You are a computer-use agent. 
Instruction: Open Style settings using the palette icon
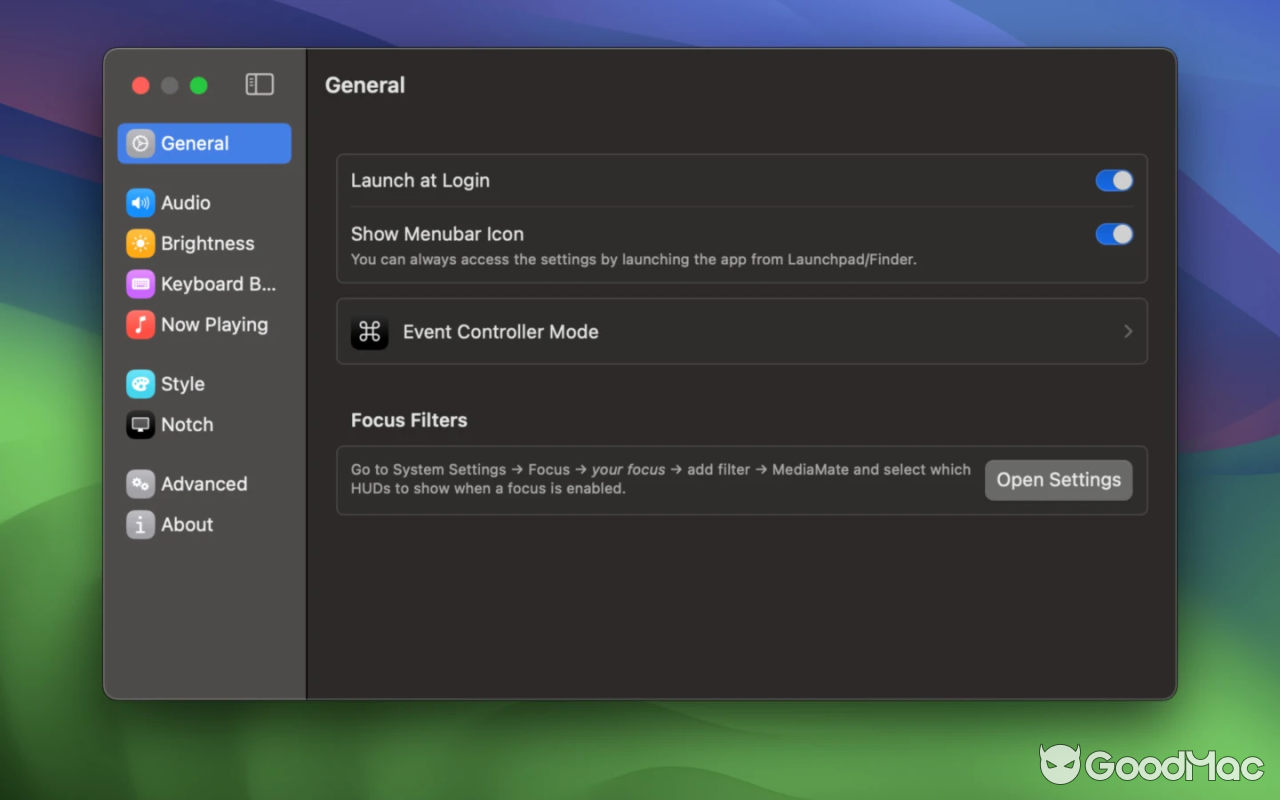[139, 383]
